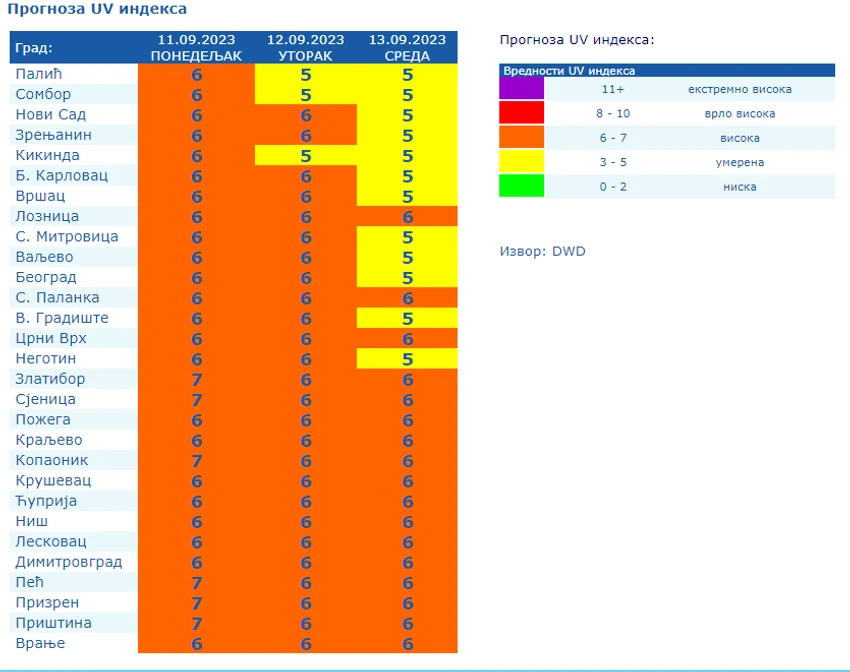Viewport: 850px width, 672px height.
Task: Click the green low UV legend swatch
Action: coord(521,186)
